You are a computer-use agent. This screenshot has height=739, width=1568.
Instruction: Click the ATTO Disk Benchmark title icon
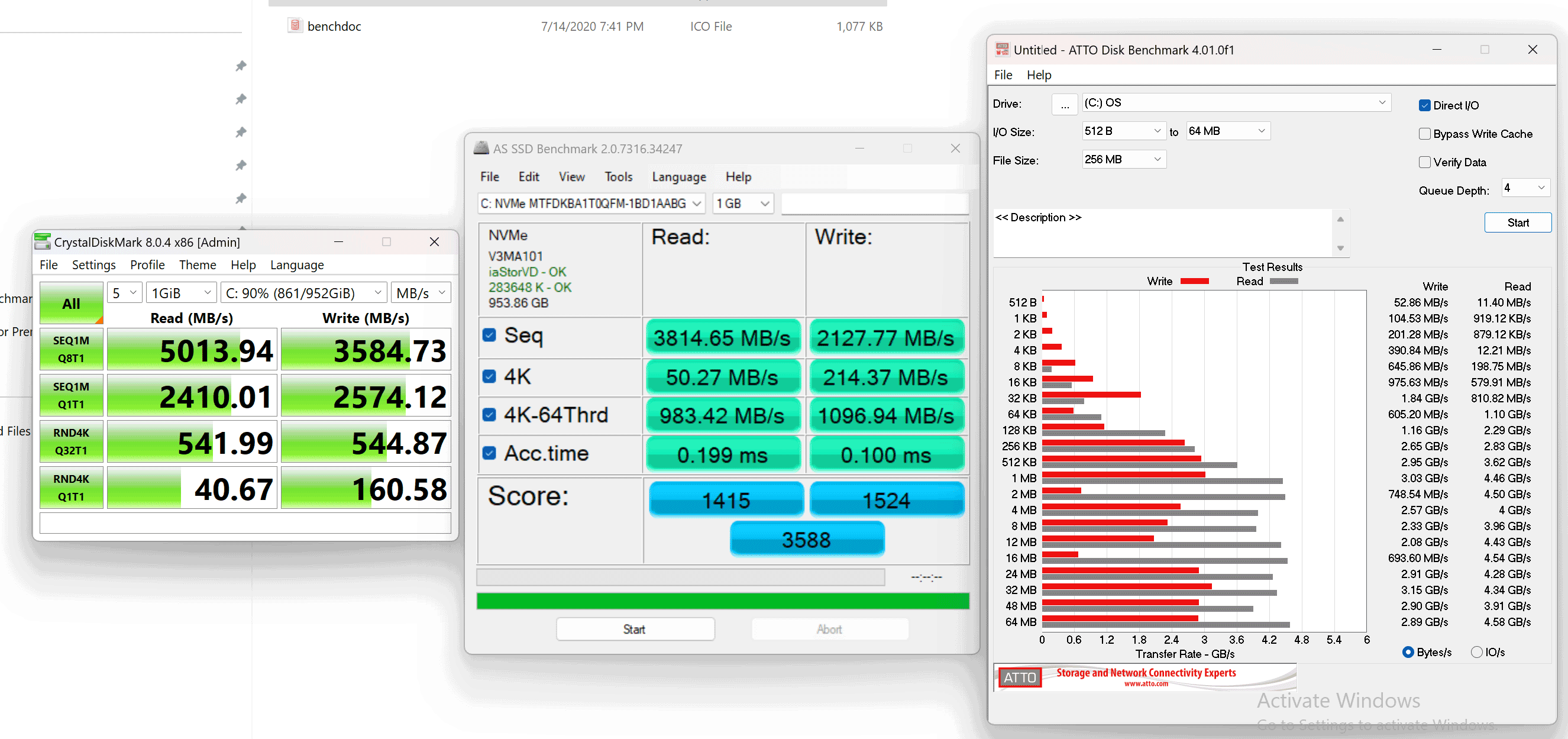1001,49
